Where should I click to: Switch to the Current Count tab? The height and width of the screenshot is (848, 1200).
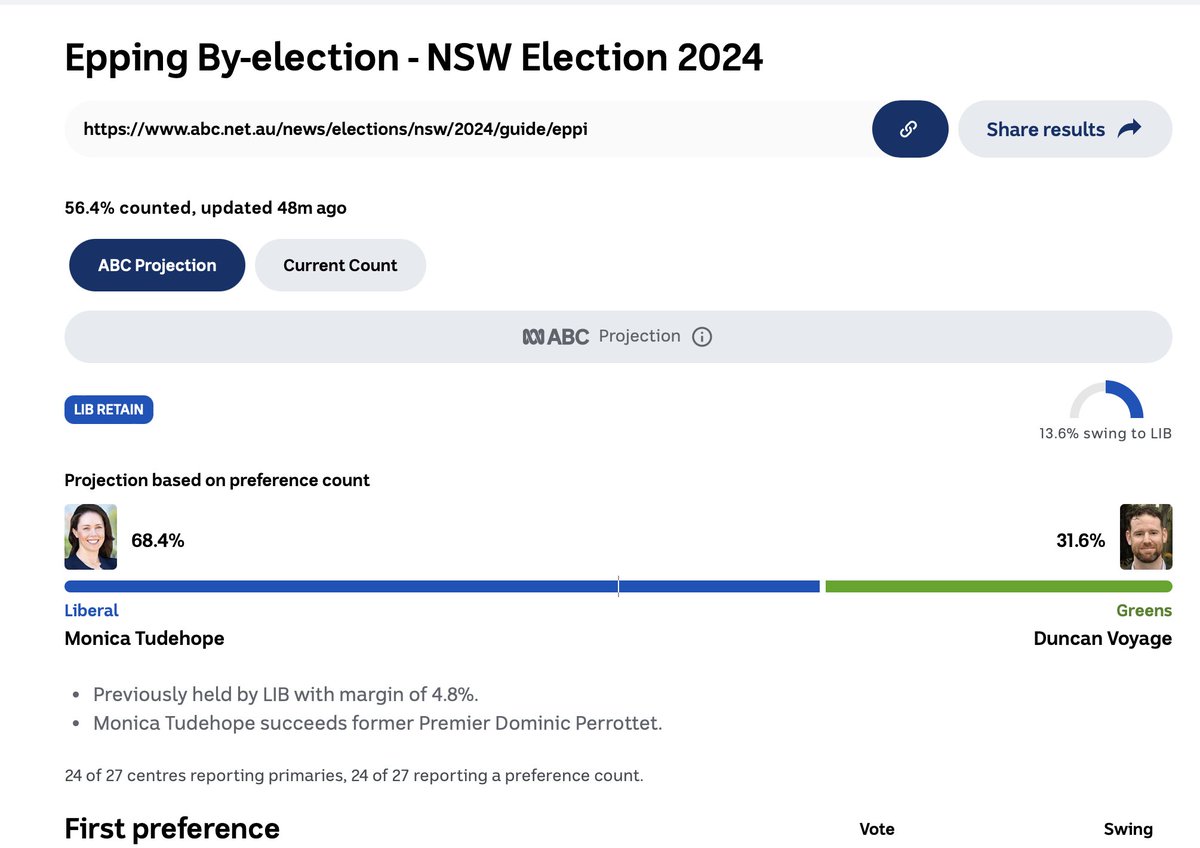click(x=340, y=265)
